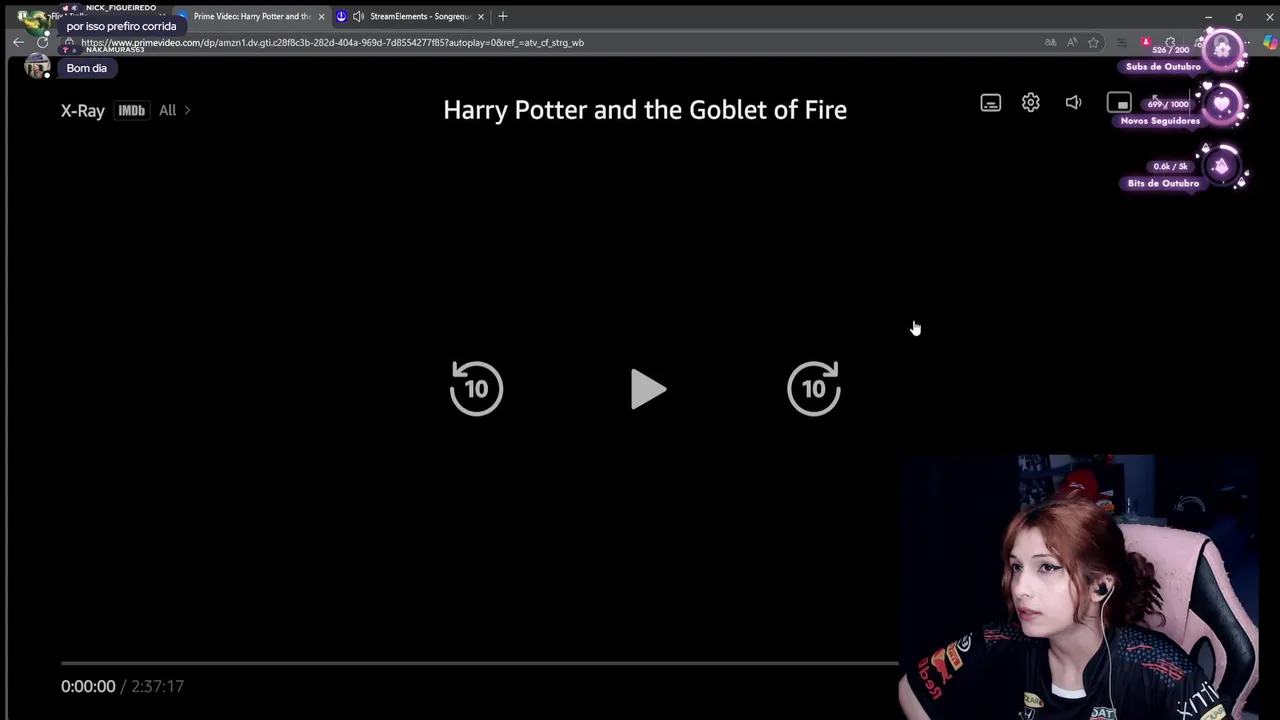Reload the current page
1280x720 pixels.
point(42,42)
